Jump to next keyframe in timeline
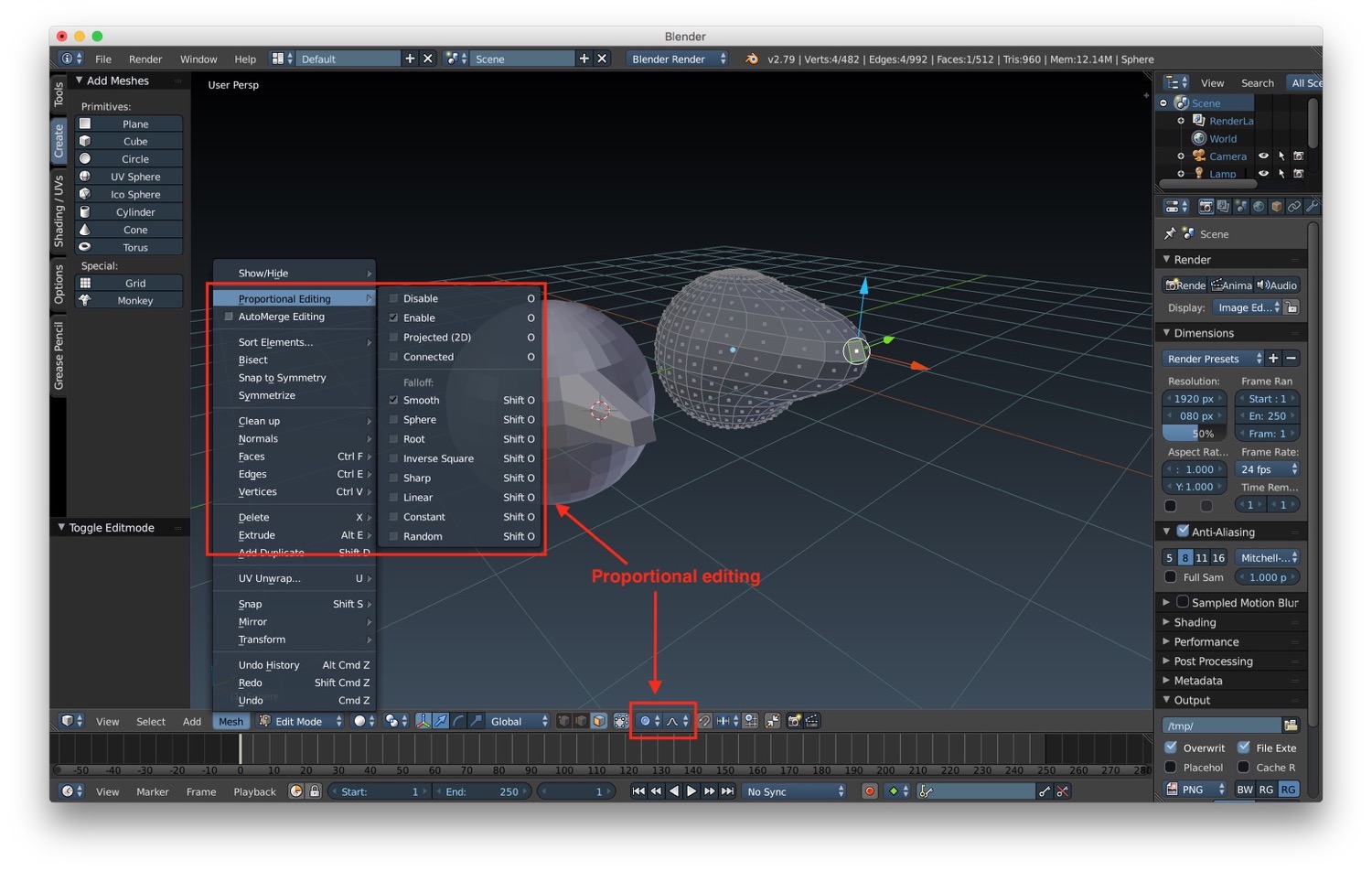 710,791
